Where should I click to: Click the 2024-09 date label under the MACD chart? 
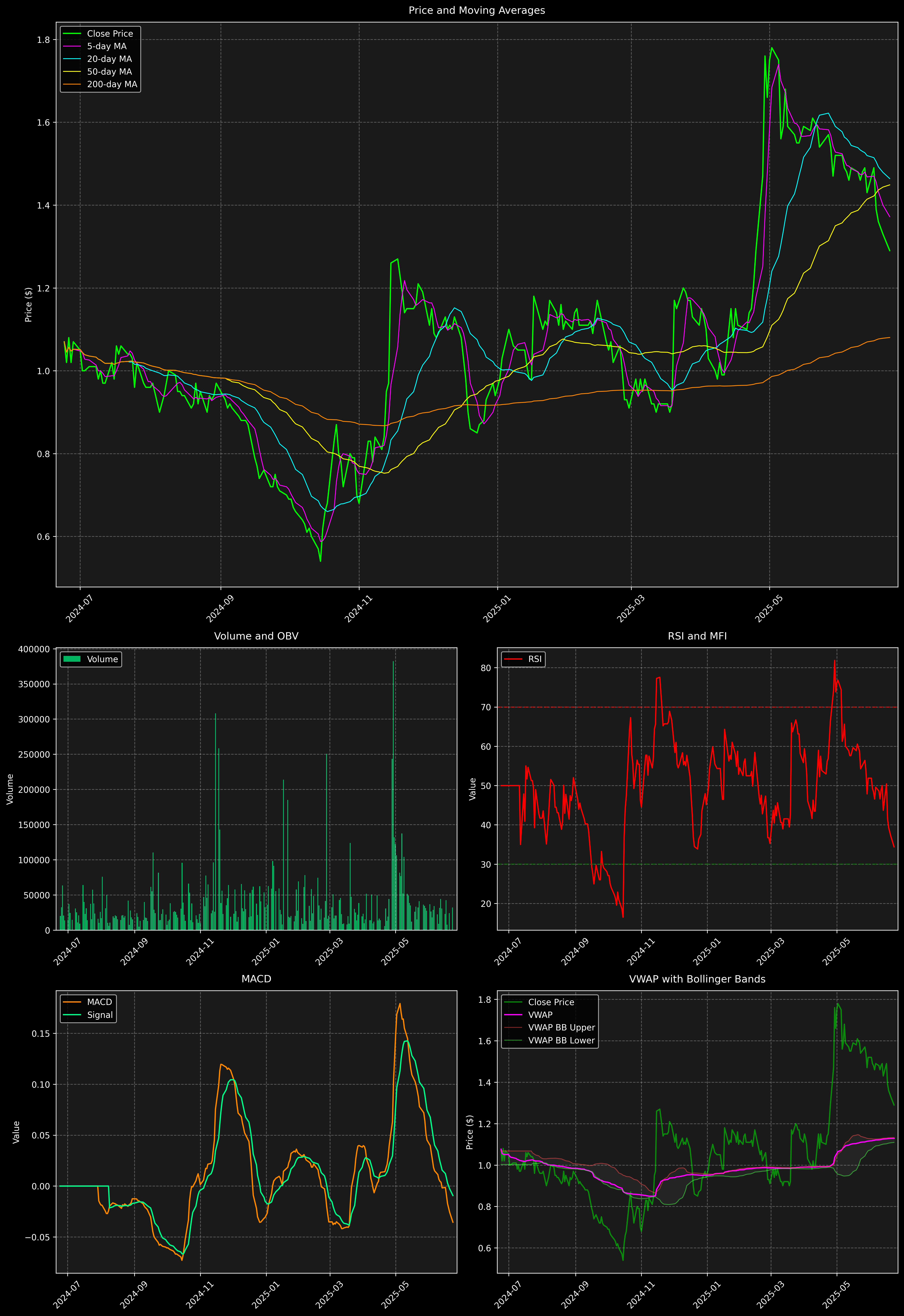pos(134,1295)
